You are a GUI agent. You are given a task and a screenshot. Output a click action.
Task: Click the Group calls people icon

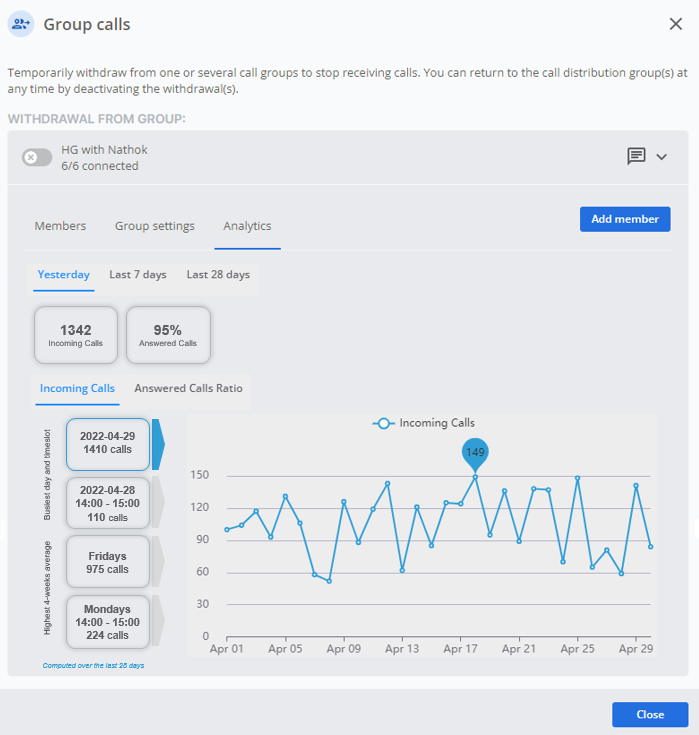coord(21,23)
